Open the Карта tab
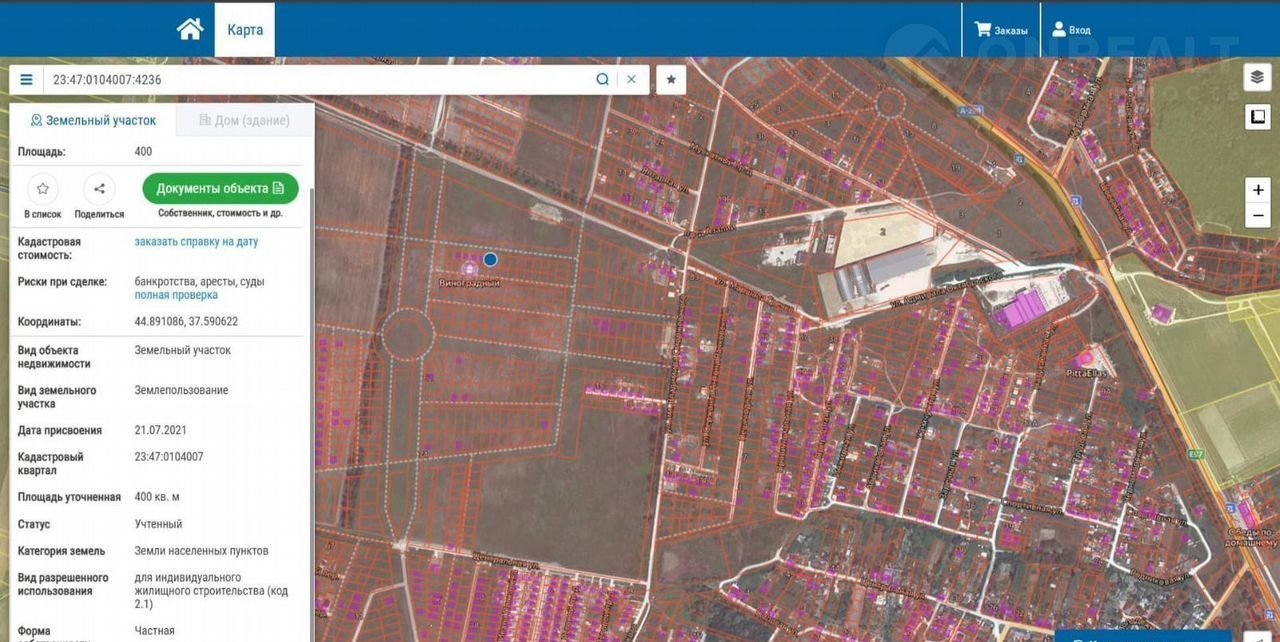 click(x=245, y=30)
